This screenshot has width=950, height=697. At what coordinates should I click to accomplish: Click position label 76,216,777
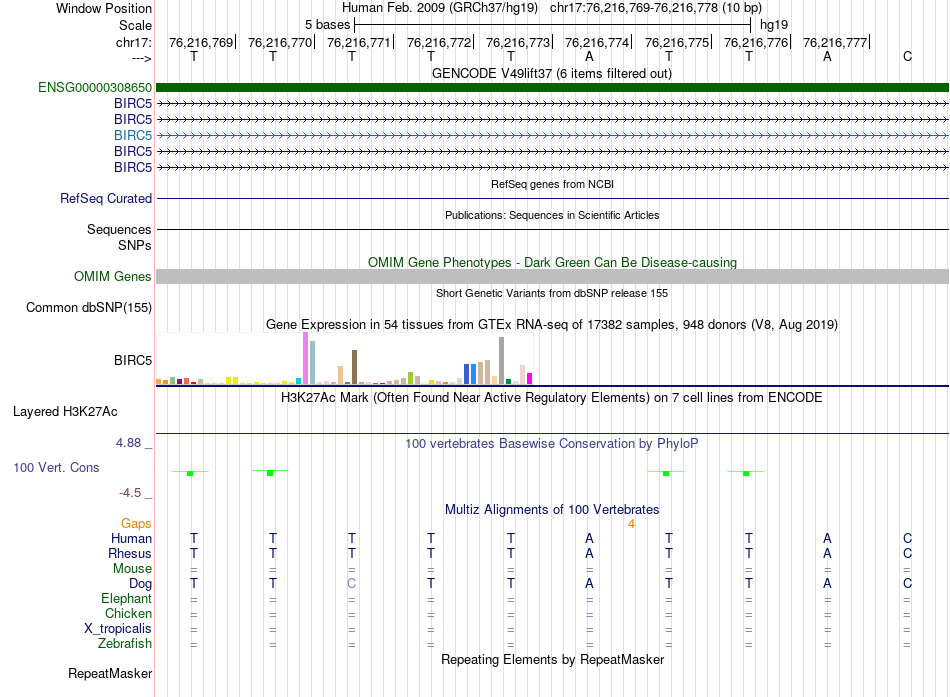tap(835, 42)
